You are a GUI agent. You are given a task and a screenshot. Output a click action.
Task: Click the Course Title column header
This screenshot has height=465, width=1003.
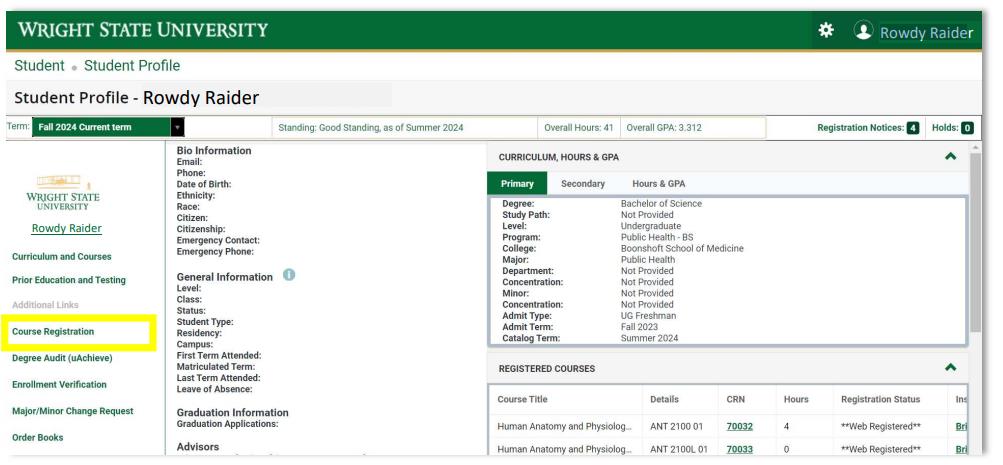(523, 399)
